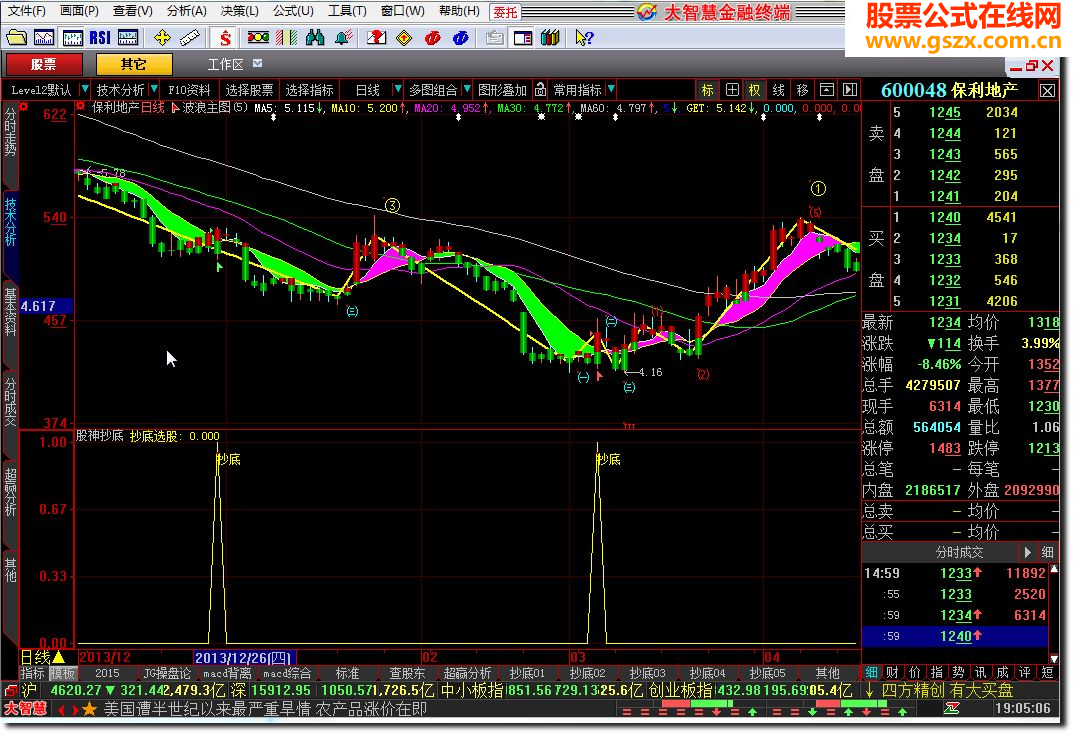Screen dimensions: 1073x733
Task: Click the grid layout icon in chart toolbar
Action: click(732, 90)
